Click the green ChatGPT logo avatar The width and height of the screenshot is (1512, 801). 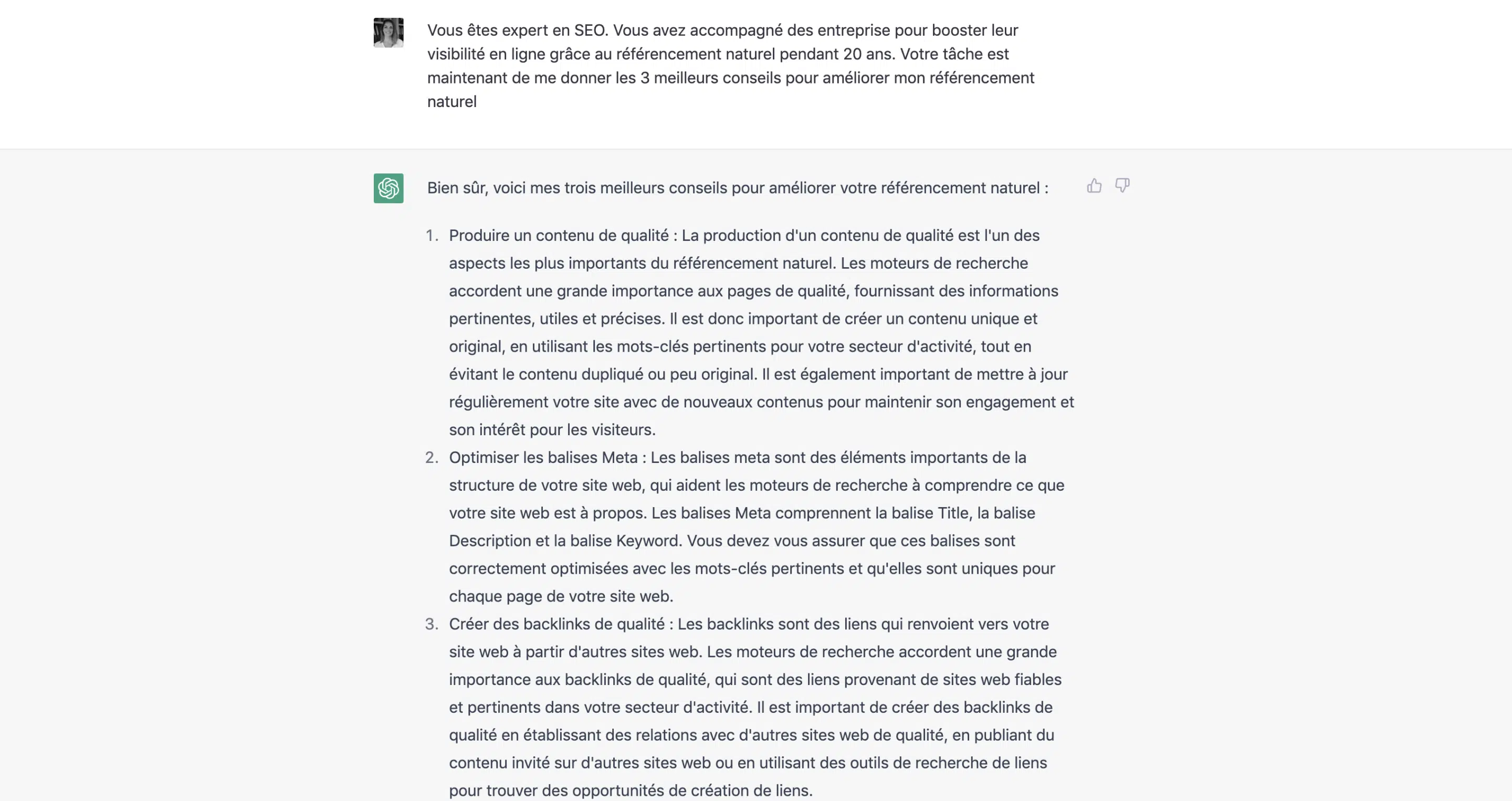[388, 188]
